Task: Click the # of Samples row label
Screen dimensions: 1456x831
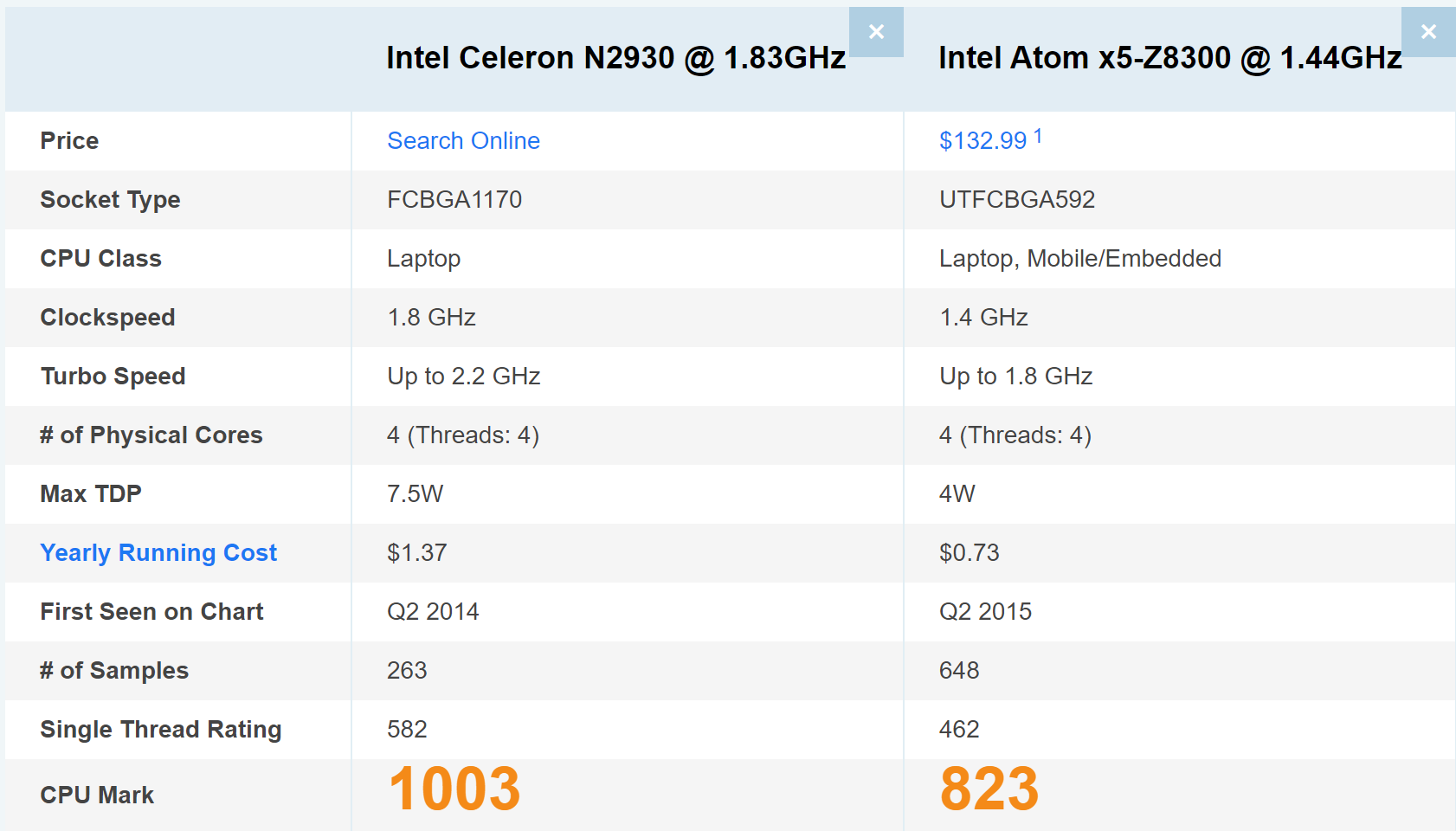Action: [x=113, y=670]
